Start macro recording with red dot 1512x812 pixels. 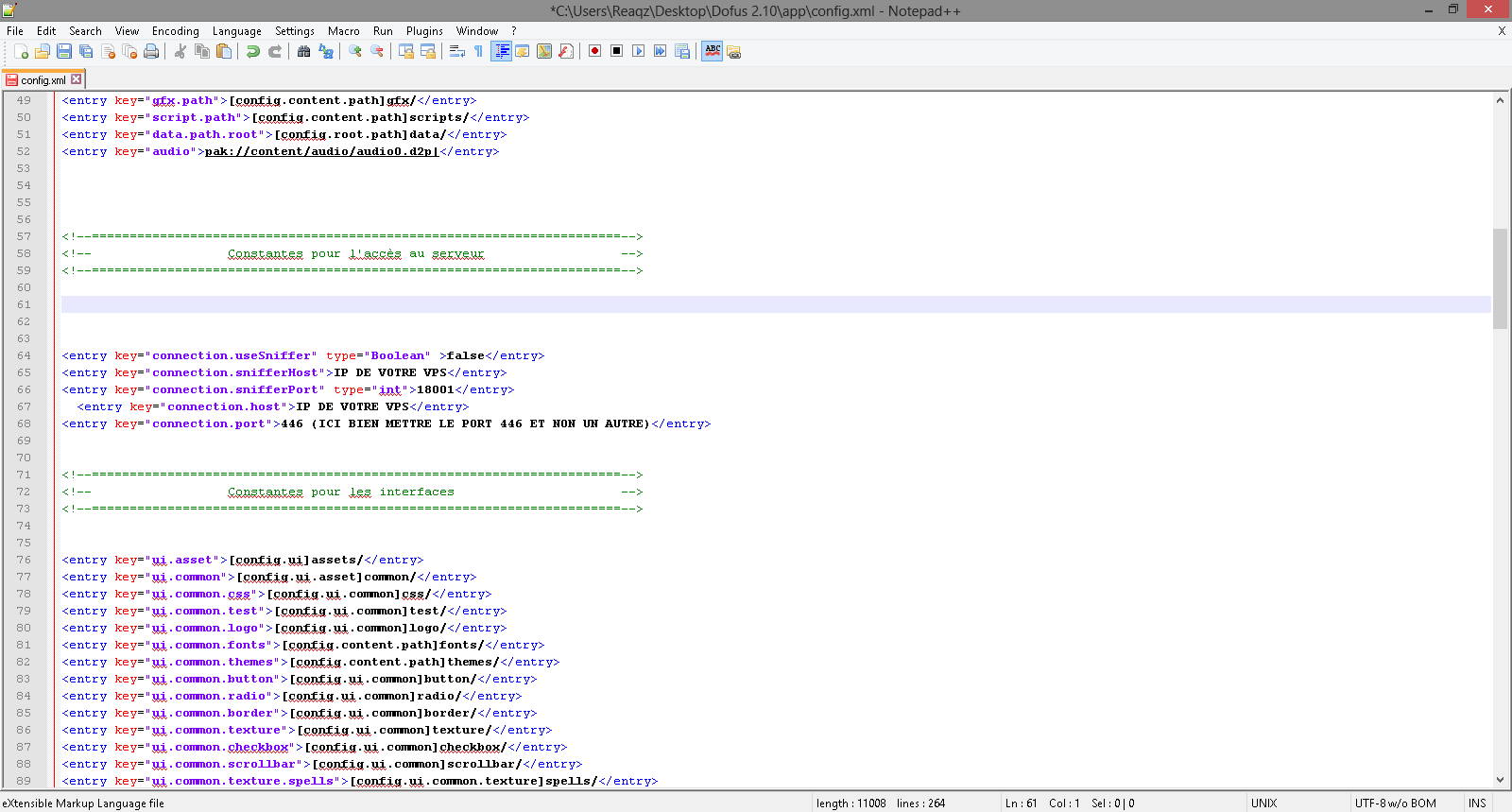point(594,51)
